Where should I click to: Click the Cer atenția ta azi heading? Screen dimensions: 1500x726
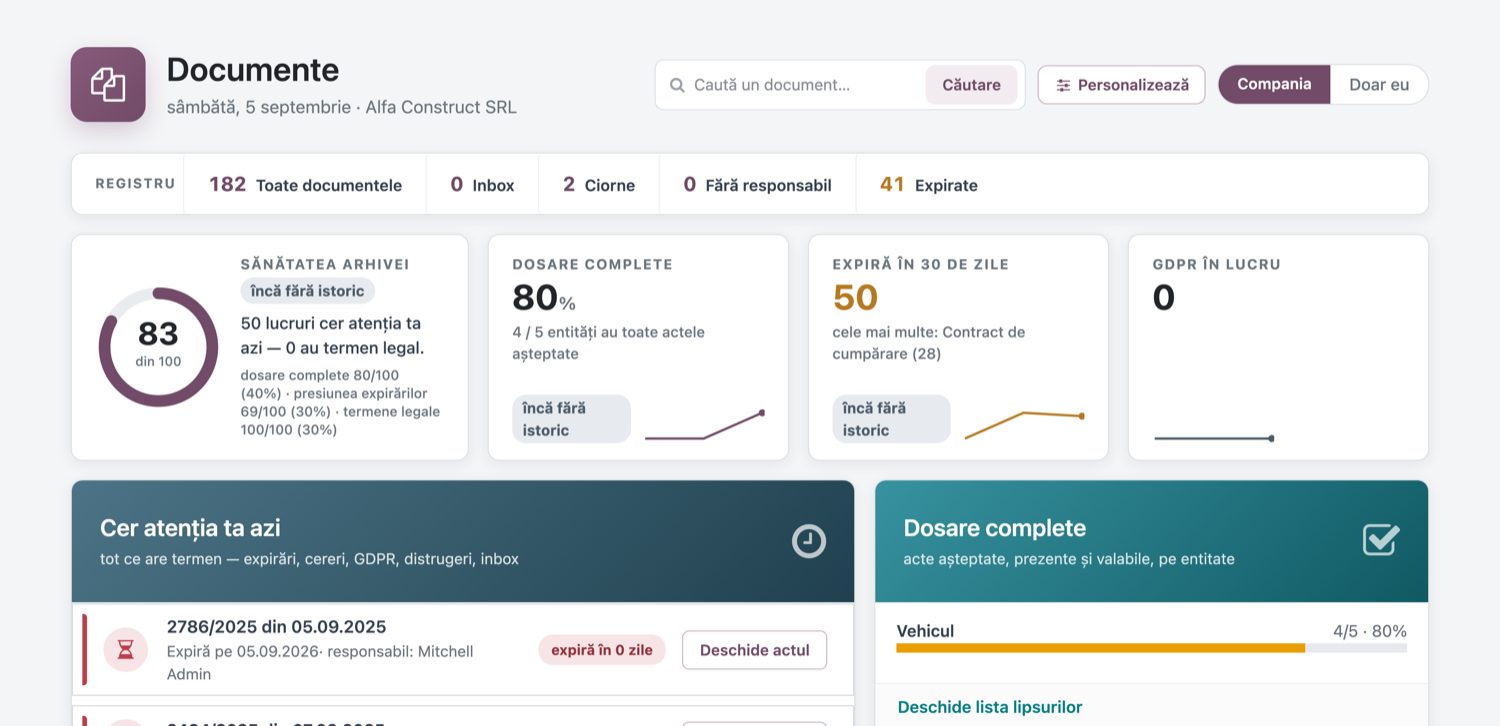(x=190, y=528)
